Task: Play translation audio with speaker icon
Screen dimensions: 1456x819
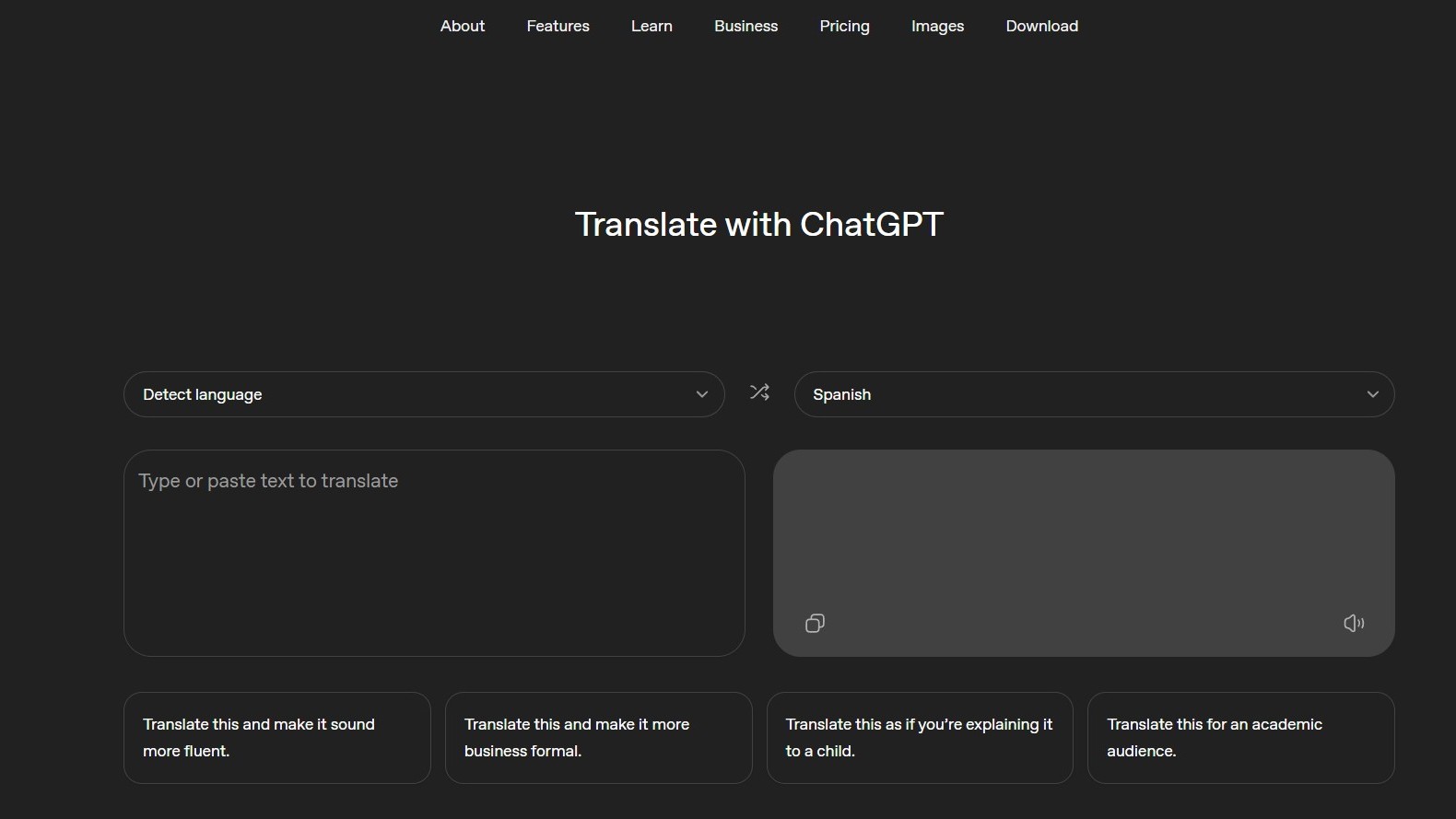Action: pyautogui.click(x=1354, y=624)
